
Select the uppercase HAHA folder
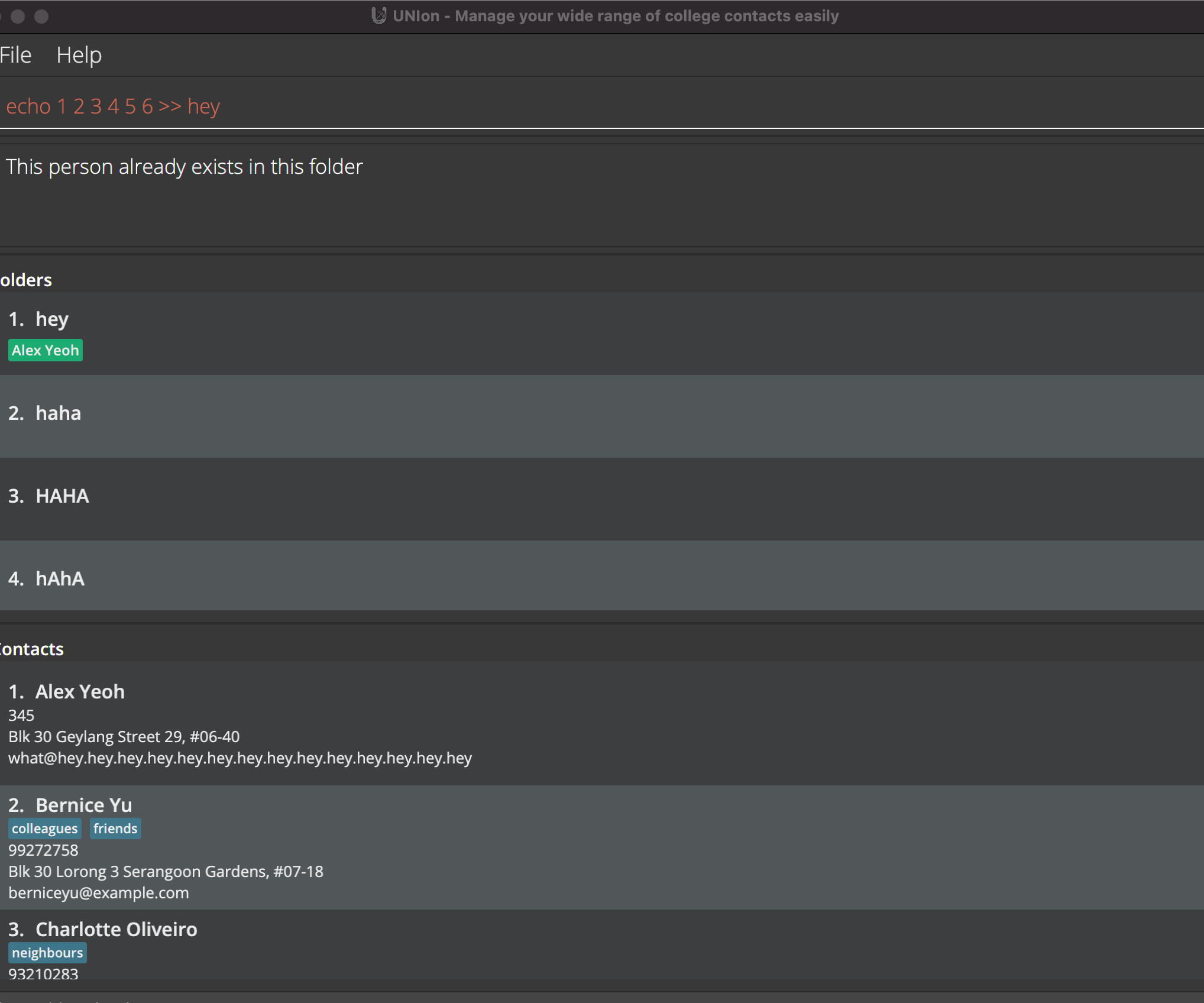coord(62,496)
